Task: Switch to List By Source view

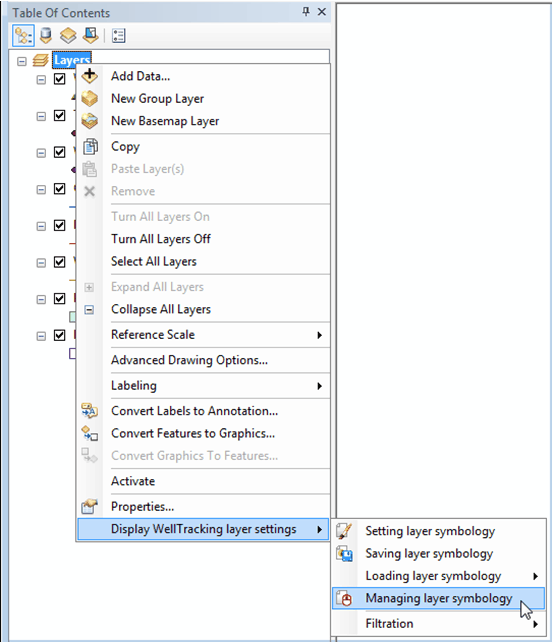Action: (x=46, y=36)
